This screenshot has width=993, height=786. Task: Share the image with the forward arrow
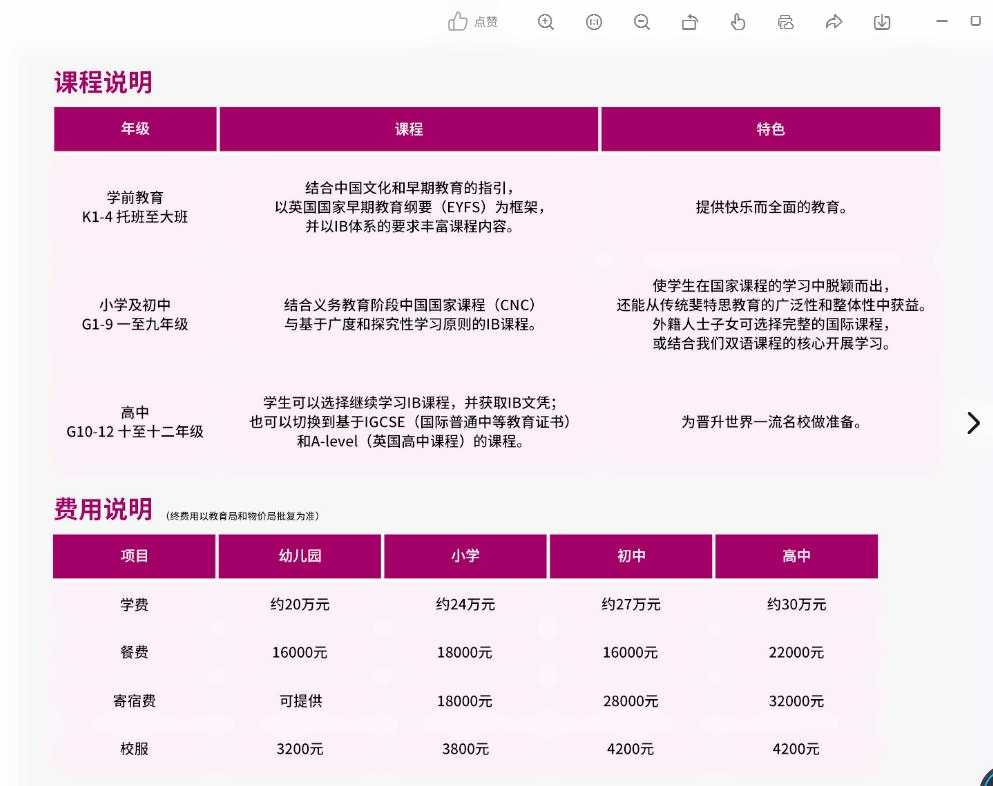[834, 22]
